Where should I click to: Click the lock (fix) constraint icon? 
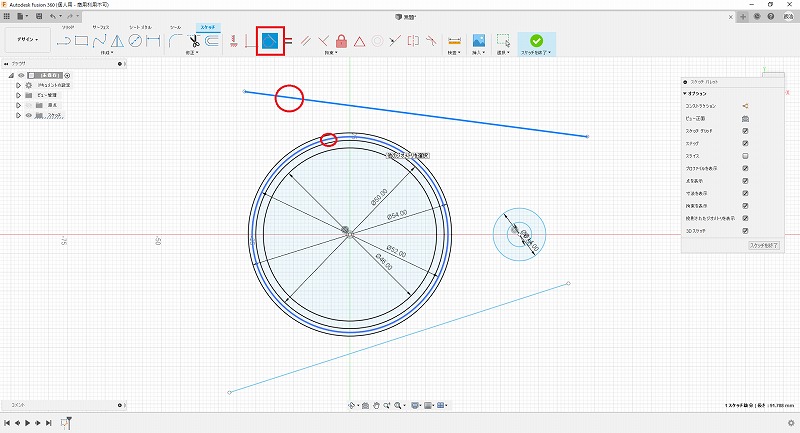click(x=342, y=41)
